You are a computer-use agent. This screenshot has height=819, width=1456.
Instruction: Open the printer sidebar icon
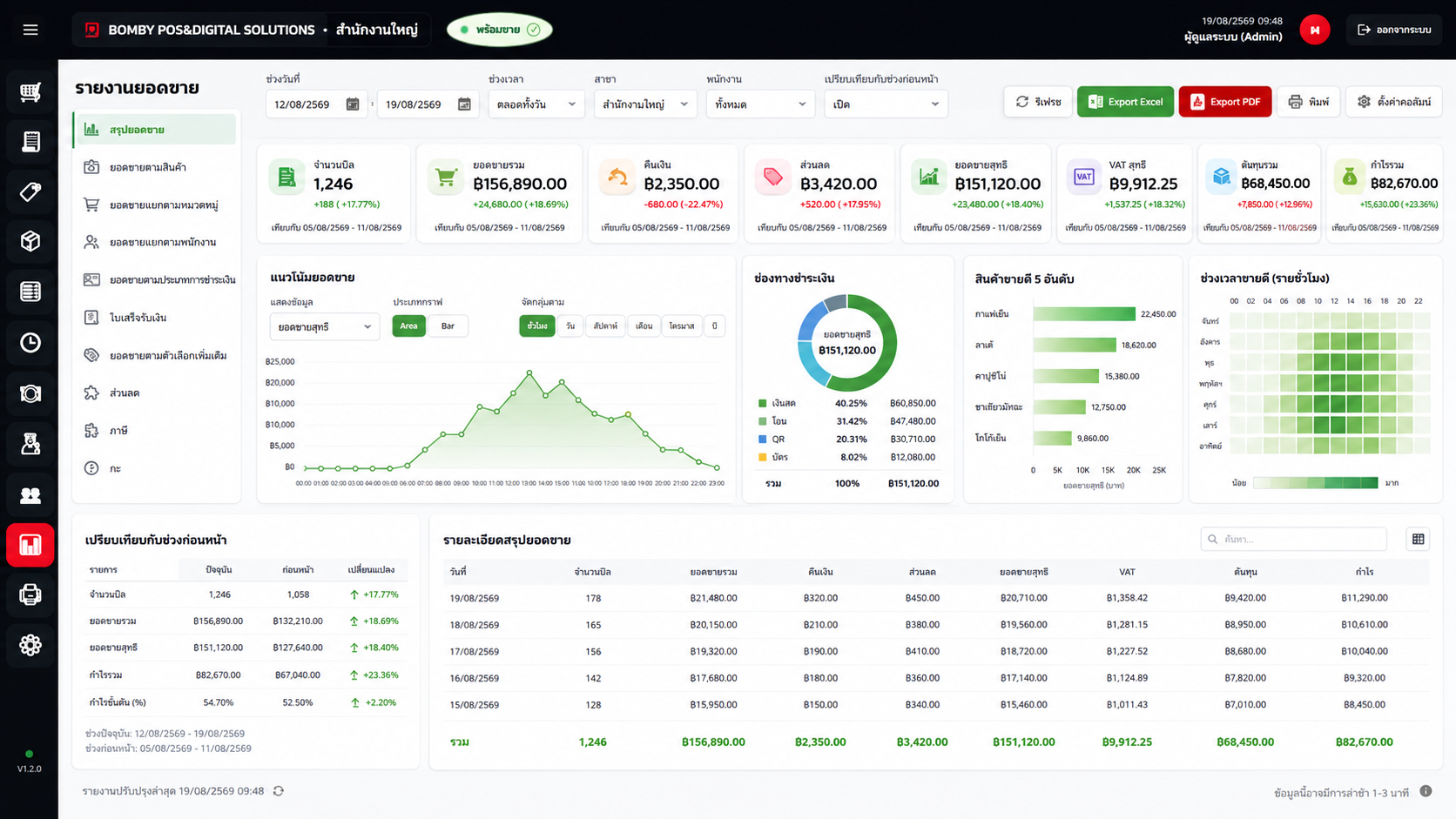click(30, 594)
